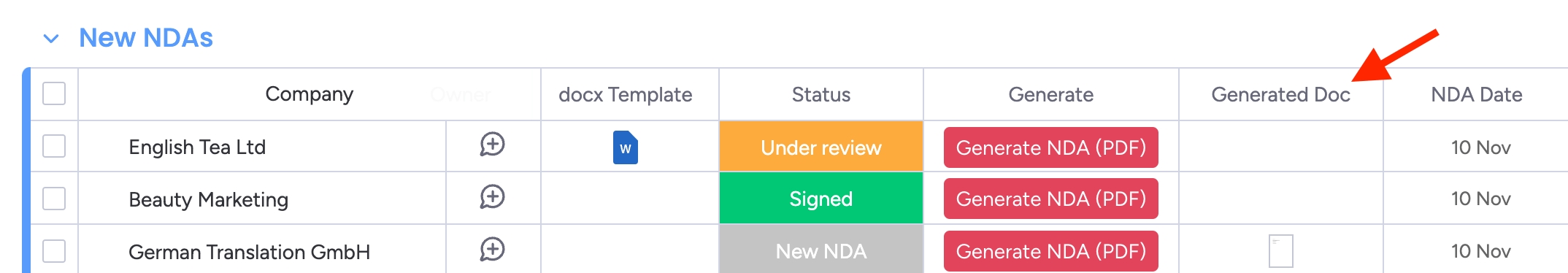
Task: Generate NDA PDF for German Translation GmbH
Action: point(1051,251)
